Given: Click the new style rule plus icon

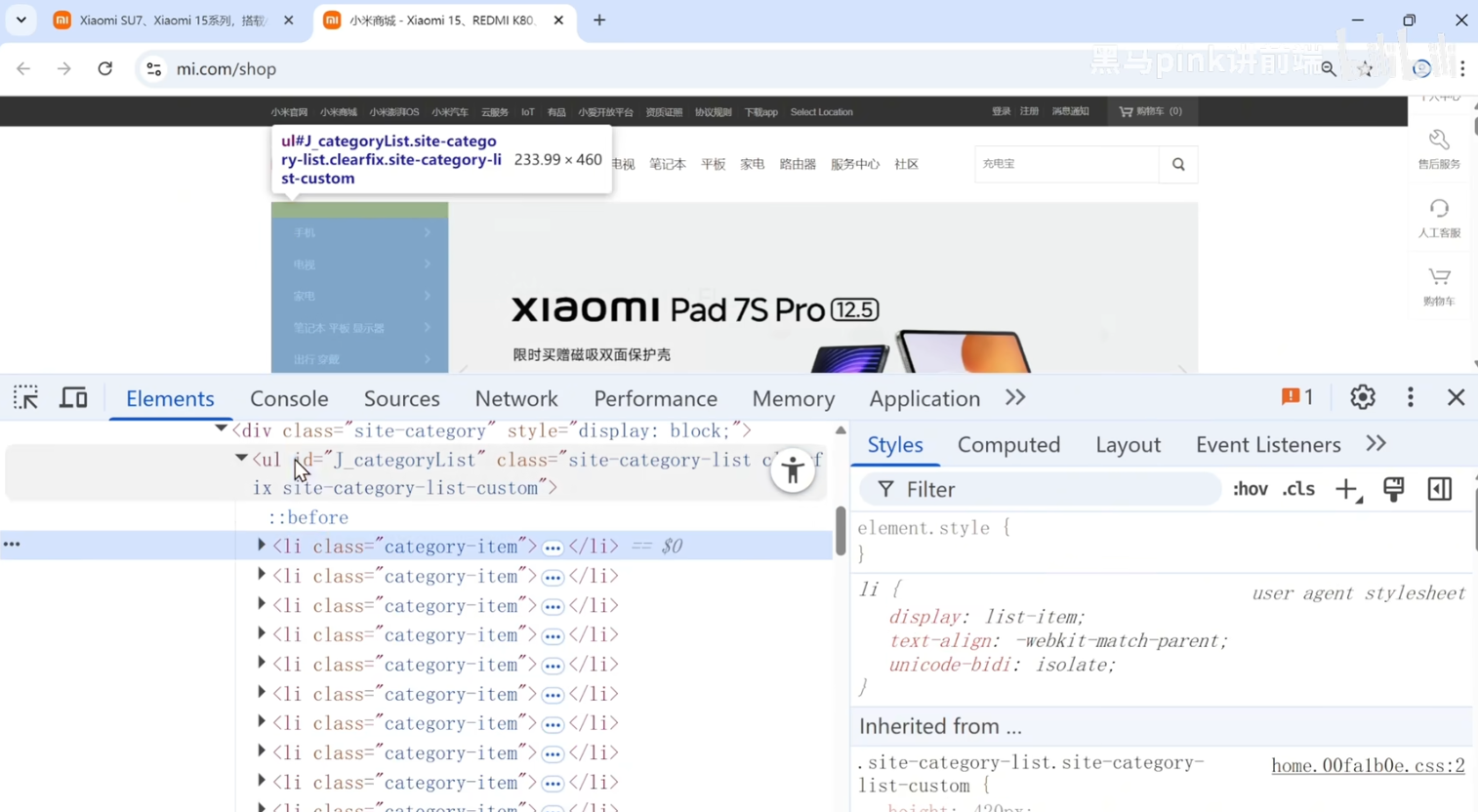Looking at the screenshot, I should pyautogui.click(x=1347, y=489).
